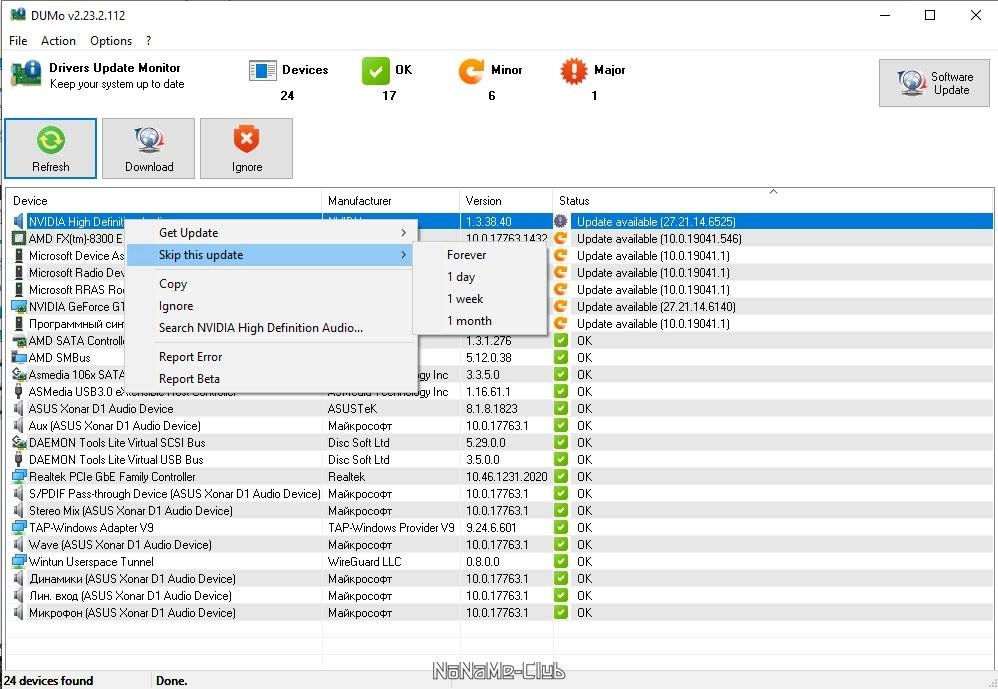Click the orange Minor updates icon

[x=472, y=70]
